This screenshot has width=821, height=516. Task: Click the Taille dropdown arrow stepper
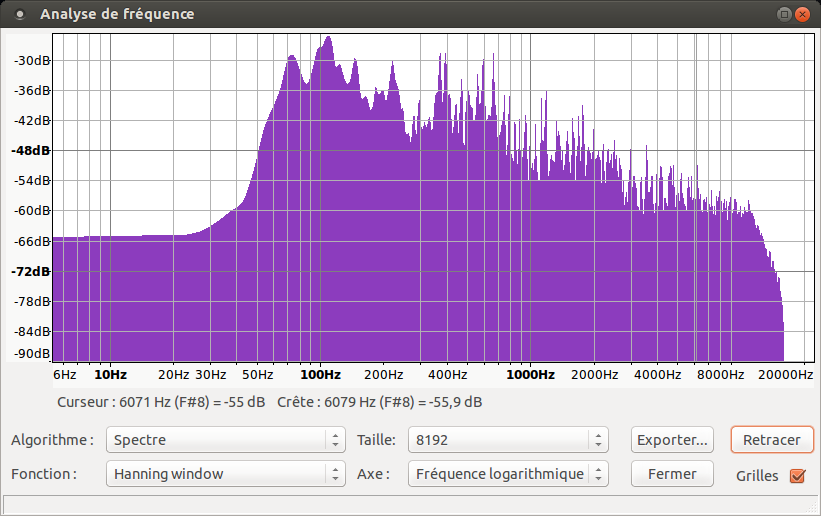[598, 440]
